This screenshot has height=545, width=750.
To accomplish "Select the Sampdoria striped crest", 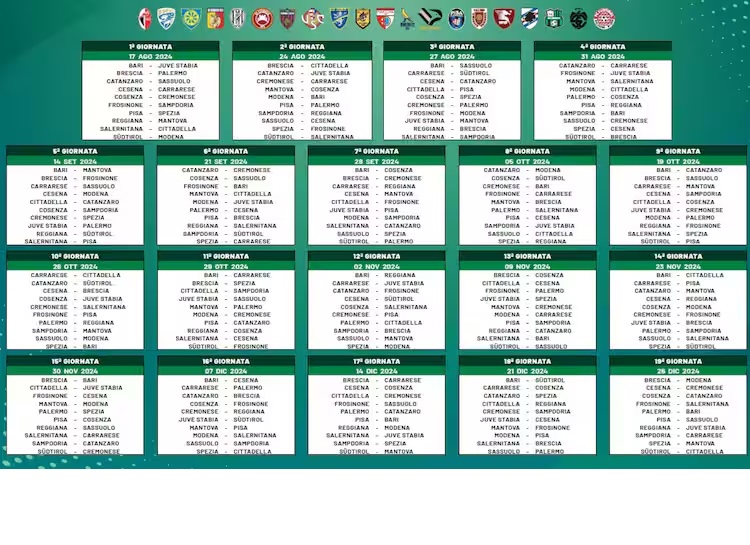I will [529, 19].
